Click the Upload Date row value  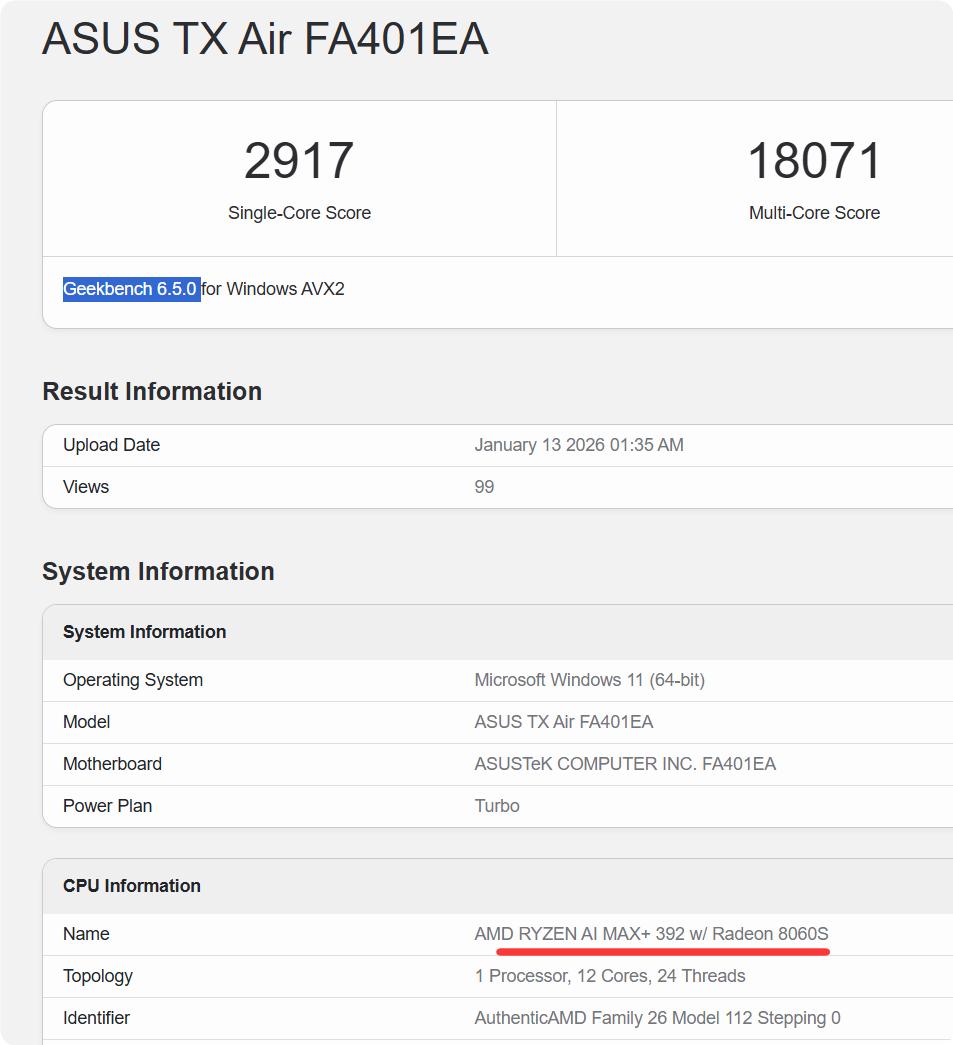(x=579, y=444)
